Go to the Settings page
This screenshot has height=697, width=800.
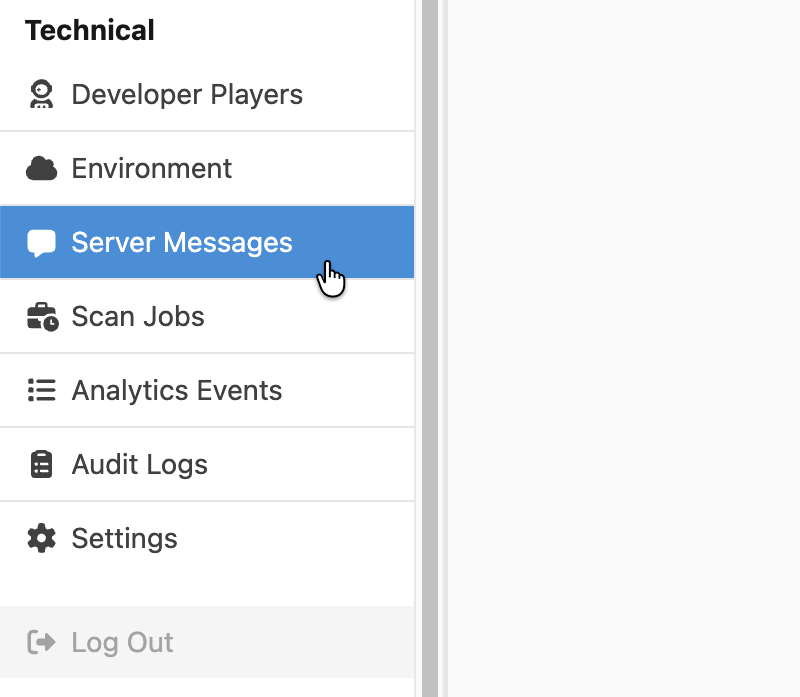point(124,538)
